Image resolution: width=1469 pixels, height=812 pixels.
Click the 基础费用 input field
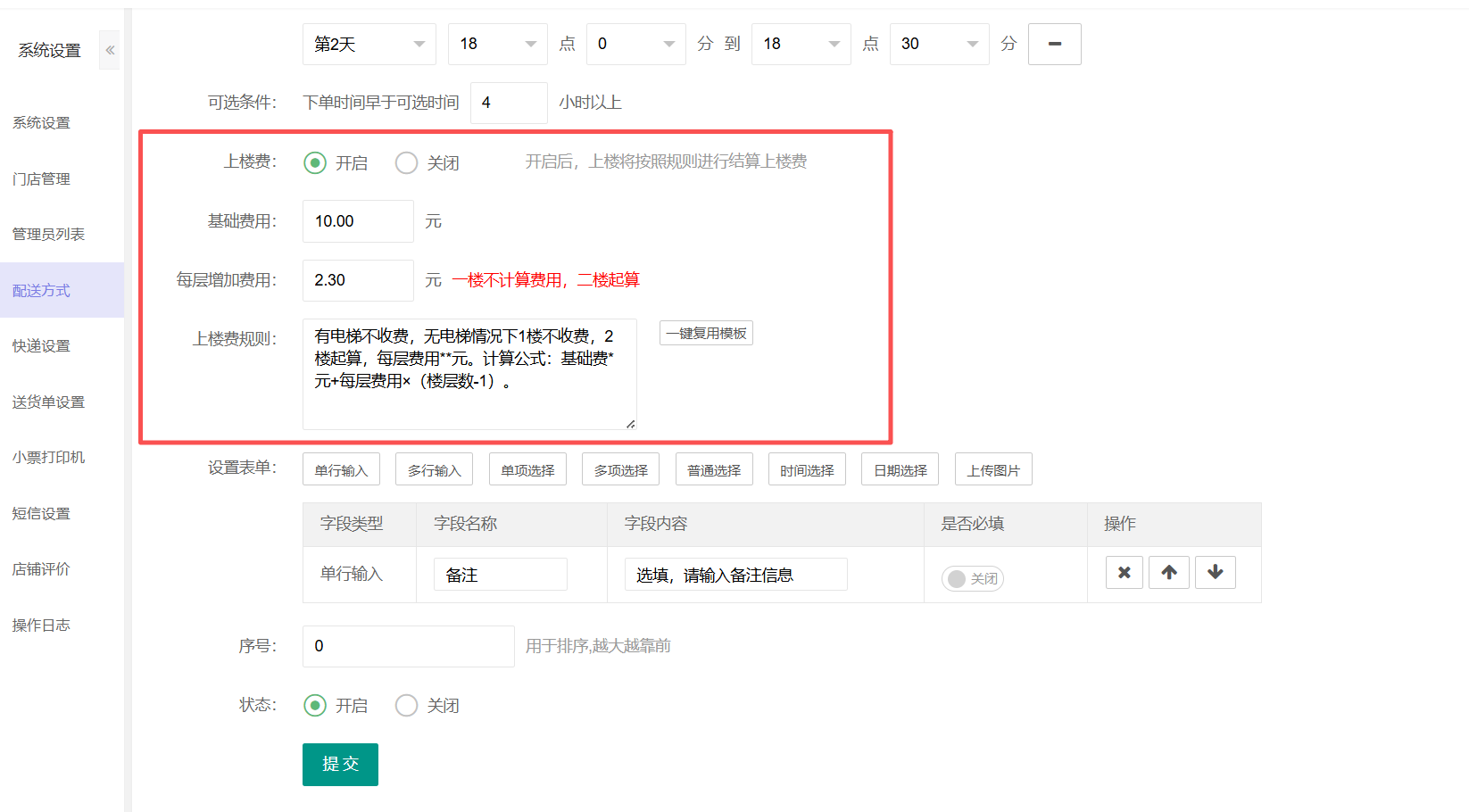[x=358, y=221]
